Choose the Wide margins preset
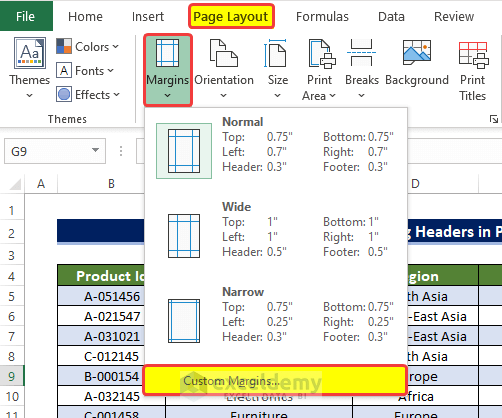Screen dimensions: 502x418 pos(276,235)
